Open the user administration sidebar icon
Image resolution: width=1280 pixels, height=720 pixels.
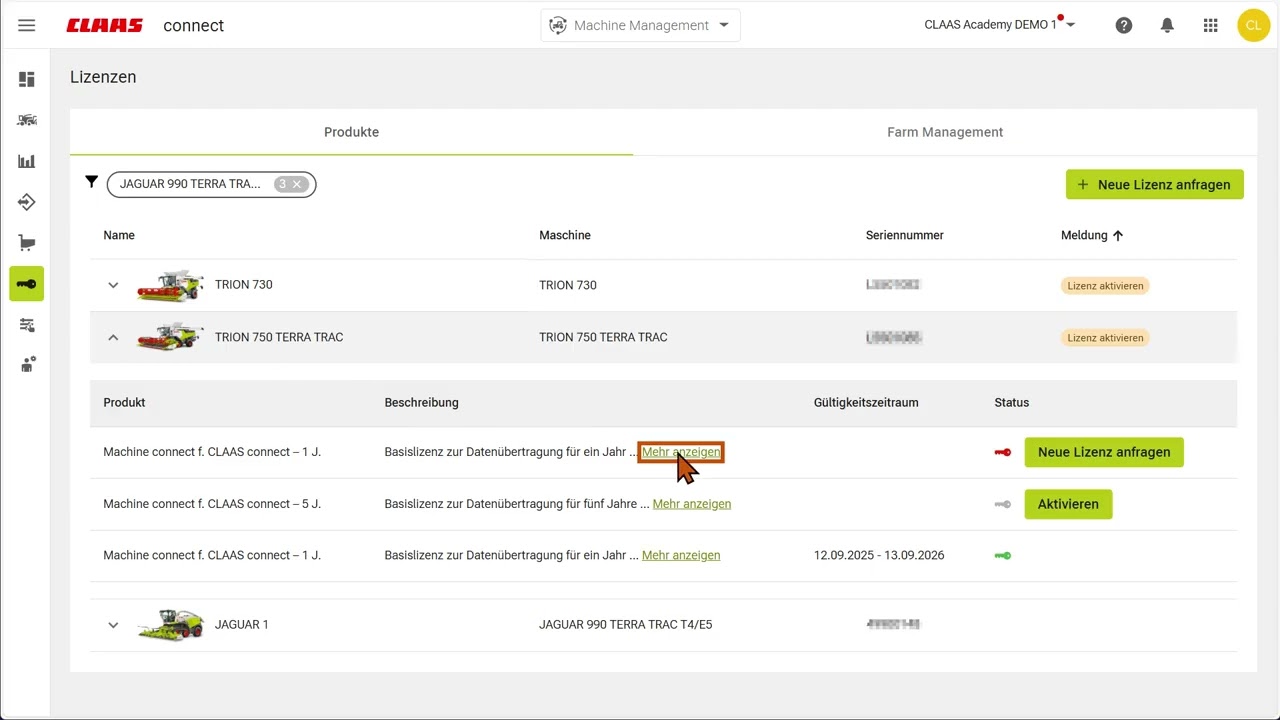pos(27,365)
